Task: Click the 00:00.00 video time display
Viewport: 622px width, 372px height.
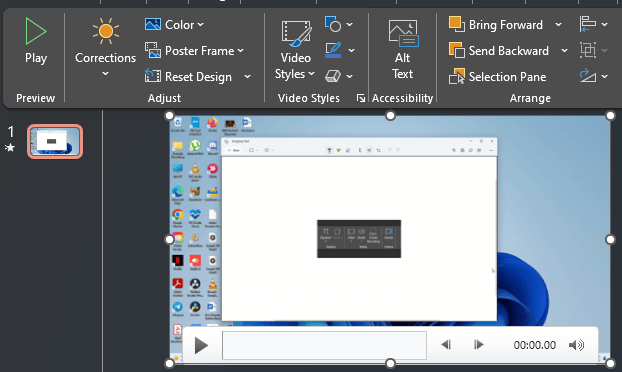Action: pyautogui.click(x=535, y=345)
